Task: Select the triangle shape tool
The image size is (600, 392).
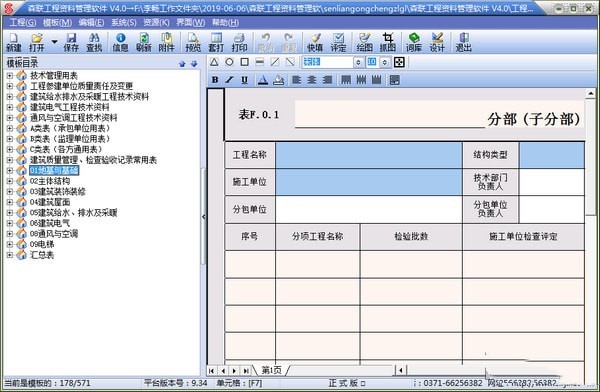Action: click(x=214, y=62)
